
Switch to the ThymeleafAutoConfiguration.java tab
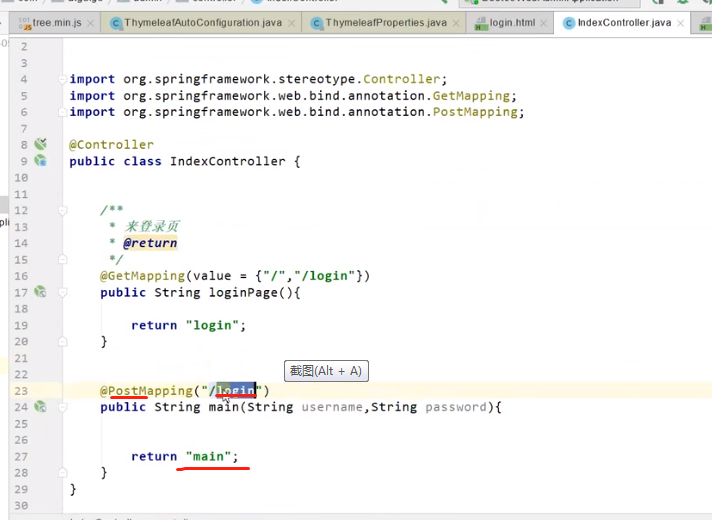[x=202, y=23]
